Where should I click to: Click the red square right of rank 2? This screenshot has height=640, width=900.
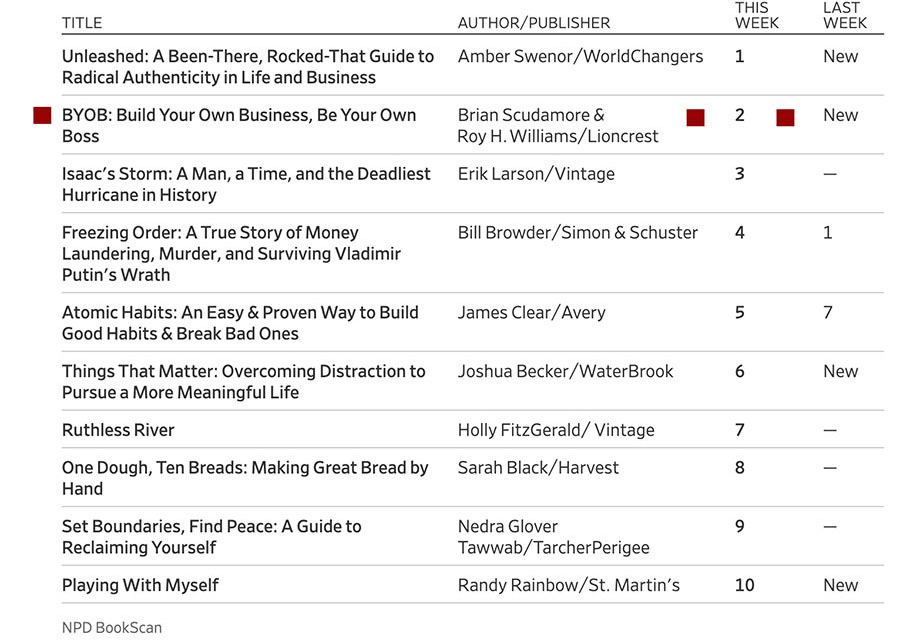pos(785,118)
